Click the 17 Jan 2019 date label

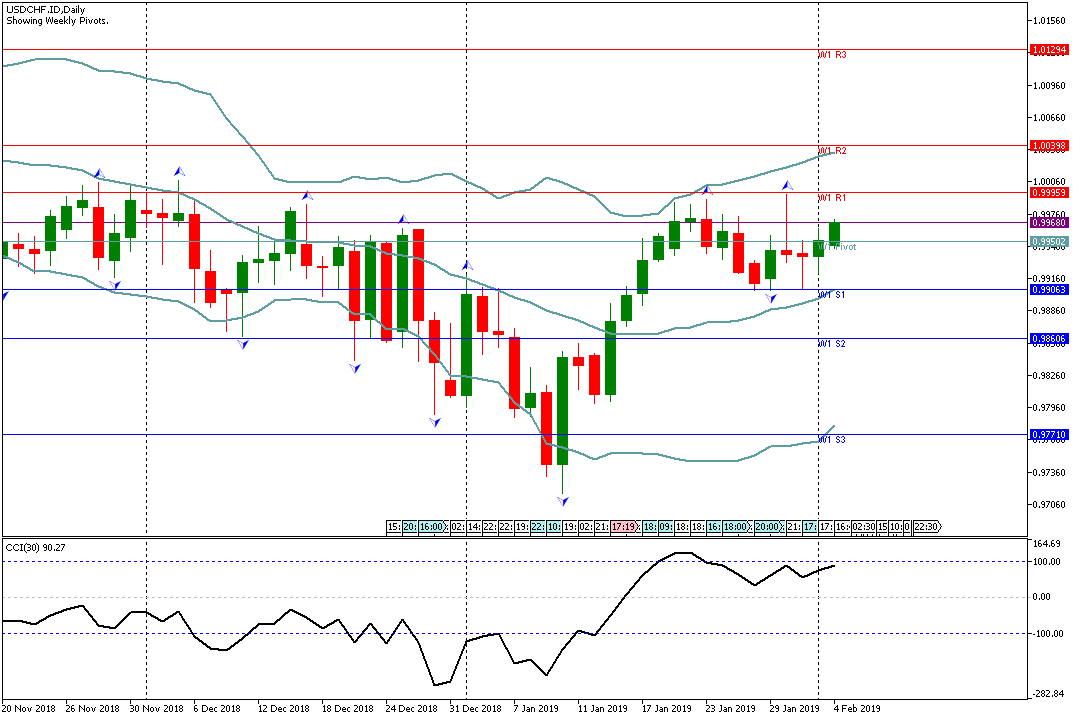666,708
